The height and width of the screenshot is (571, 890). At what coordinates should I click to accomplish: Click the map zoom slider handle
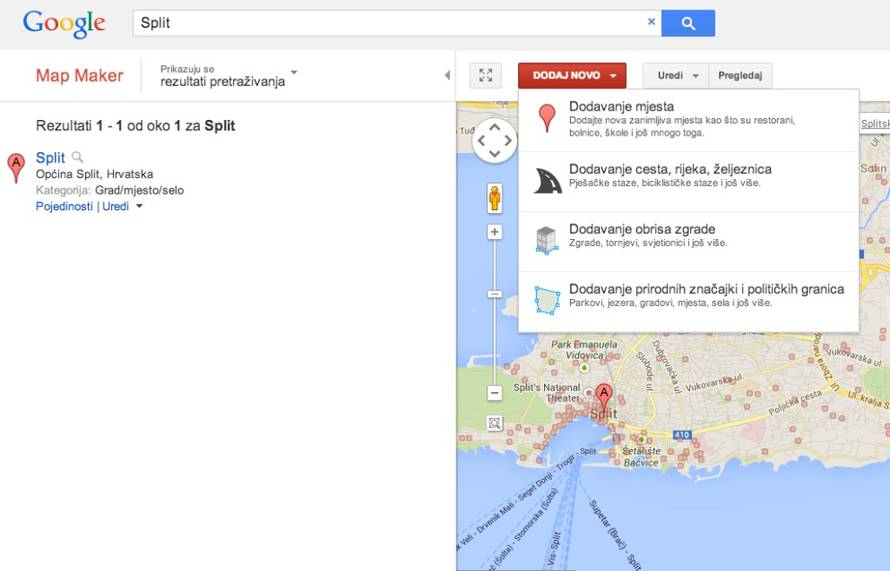point(494,294)
